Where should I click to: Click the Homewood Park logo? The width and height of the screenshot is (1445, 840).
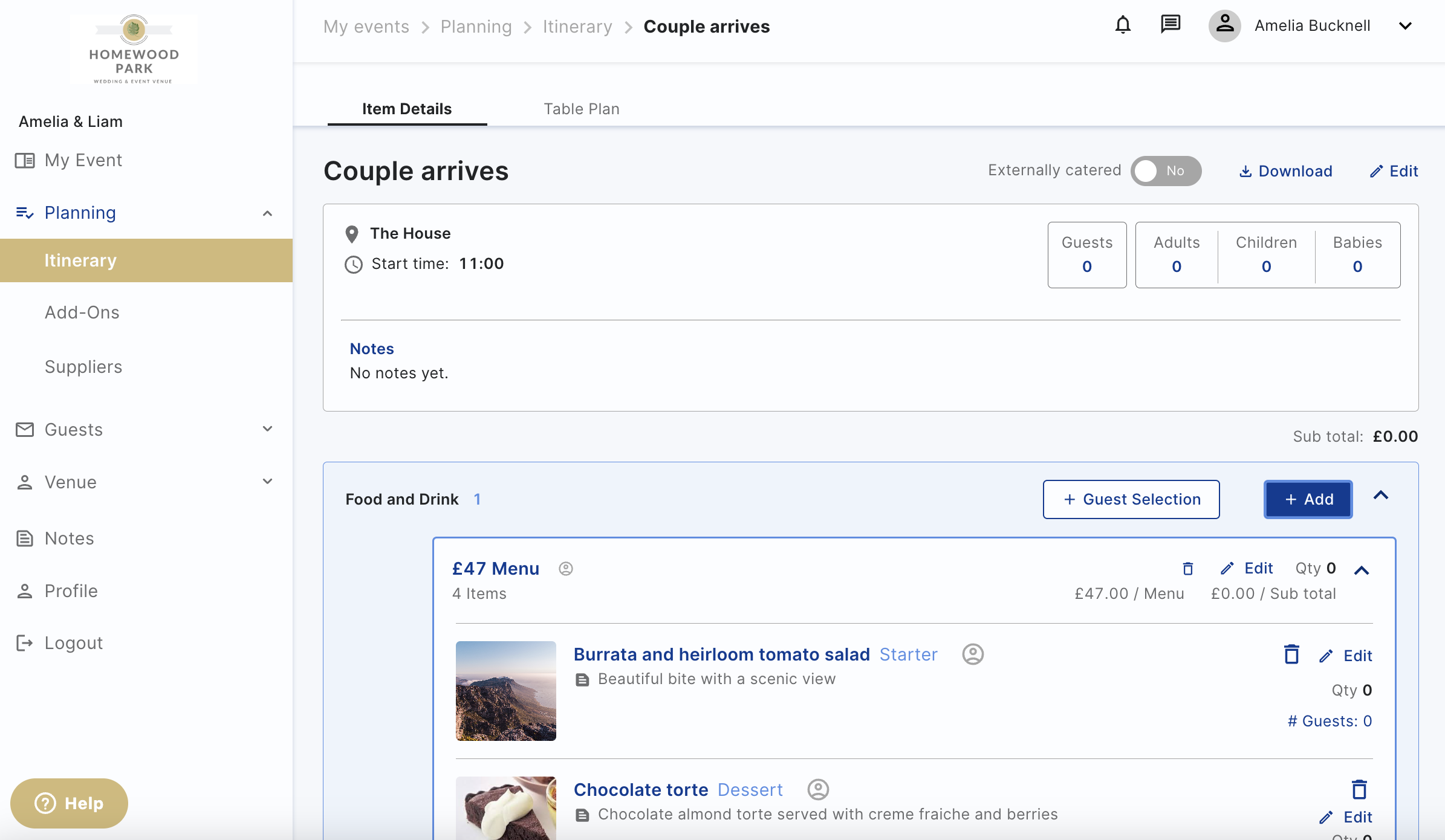(134, 50)
